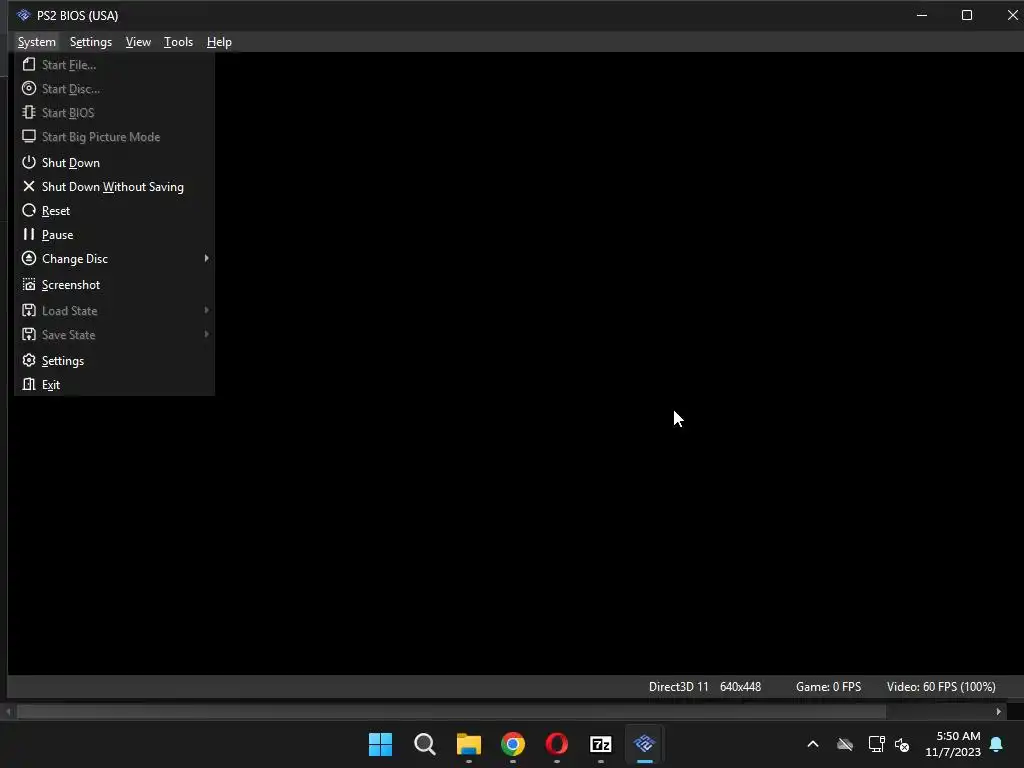Click the scrollbar right arrow
Screen dimensions: 1024x768
(x=999, y=711)
